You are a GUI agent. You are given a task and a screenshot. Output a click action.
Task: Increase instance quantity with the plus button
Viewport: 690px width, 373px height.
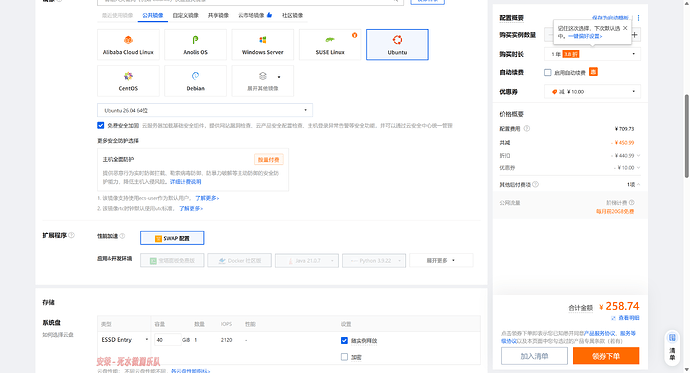click(635, 35)
